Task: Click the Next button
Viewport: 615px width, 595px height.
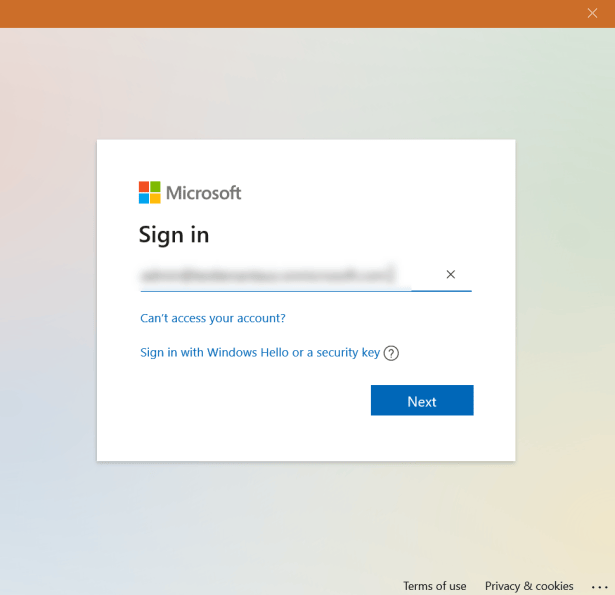Action: click(422, 400)
